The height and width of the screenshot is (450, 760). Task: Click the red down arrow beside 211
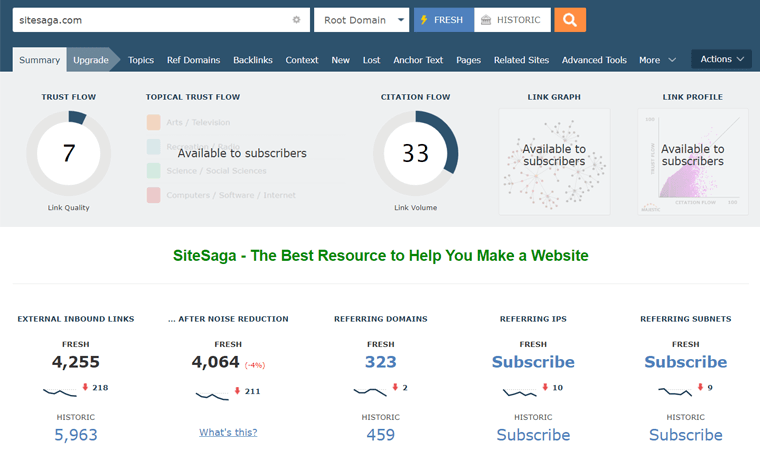click(x=238, y=390)
